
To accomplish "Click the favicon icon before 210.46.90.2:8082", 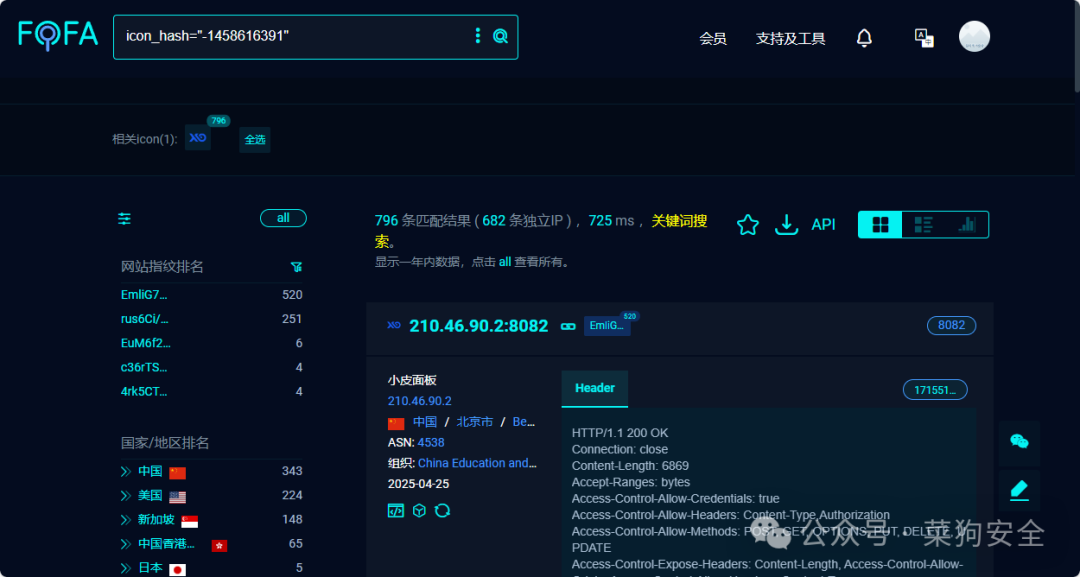I will tap(393, 326).
